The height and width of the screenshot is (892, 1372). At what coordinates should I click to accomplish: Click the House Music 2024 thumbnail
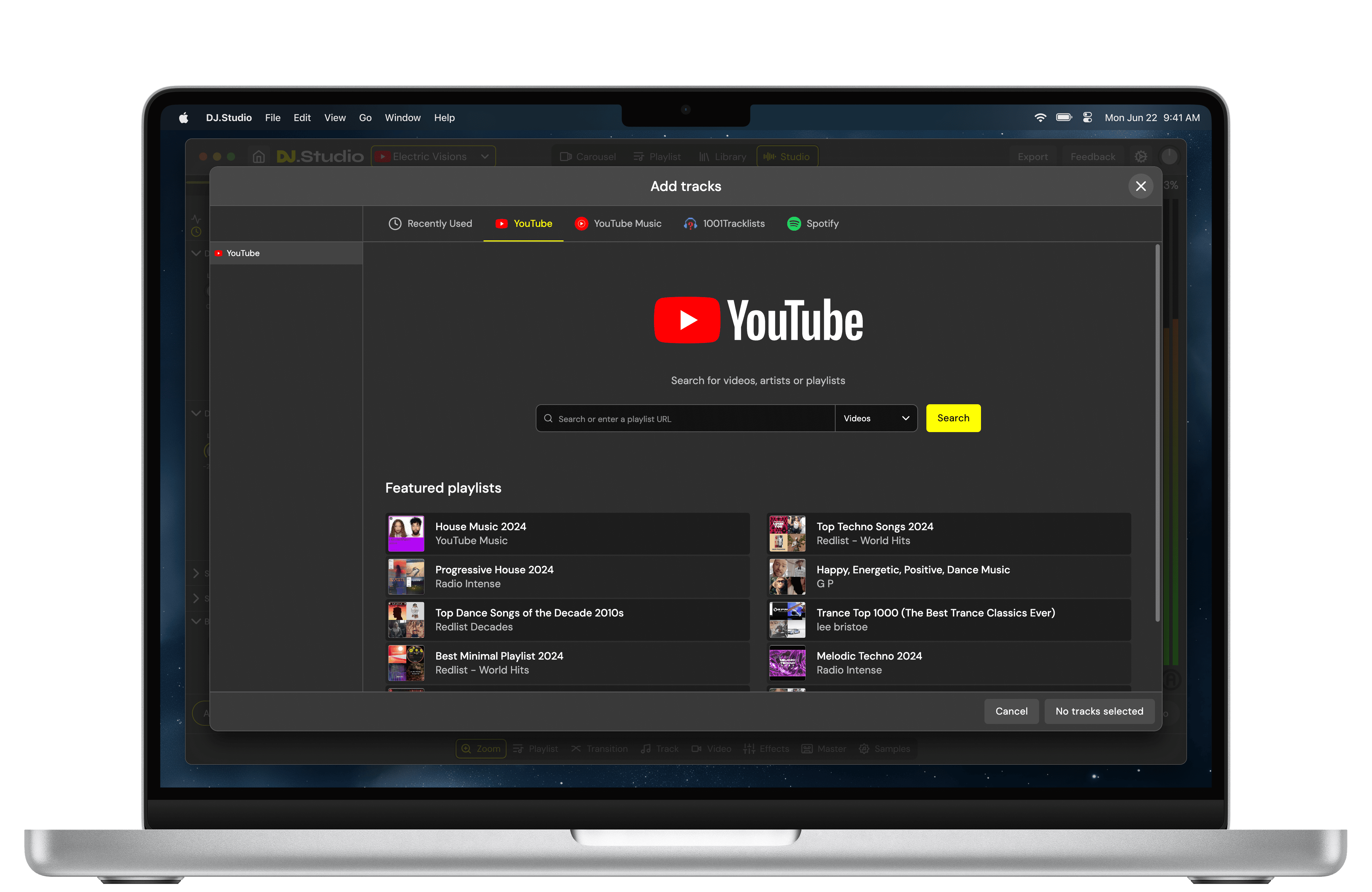click(x=406, y=533)
